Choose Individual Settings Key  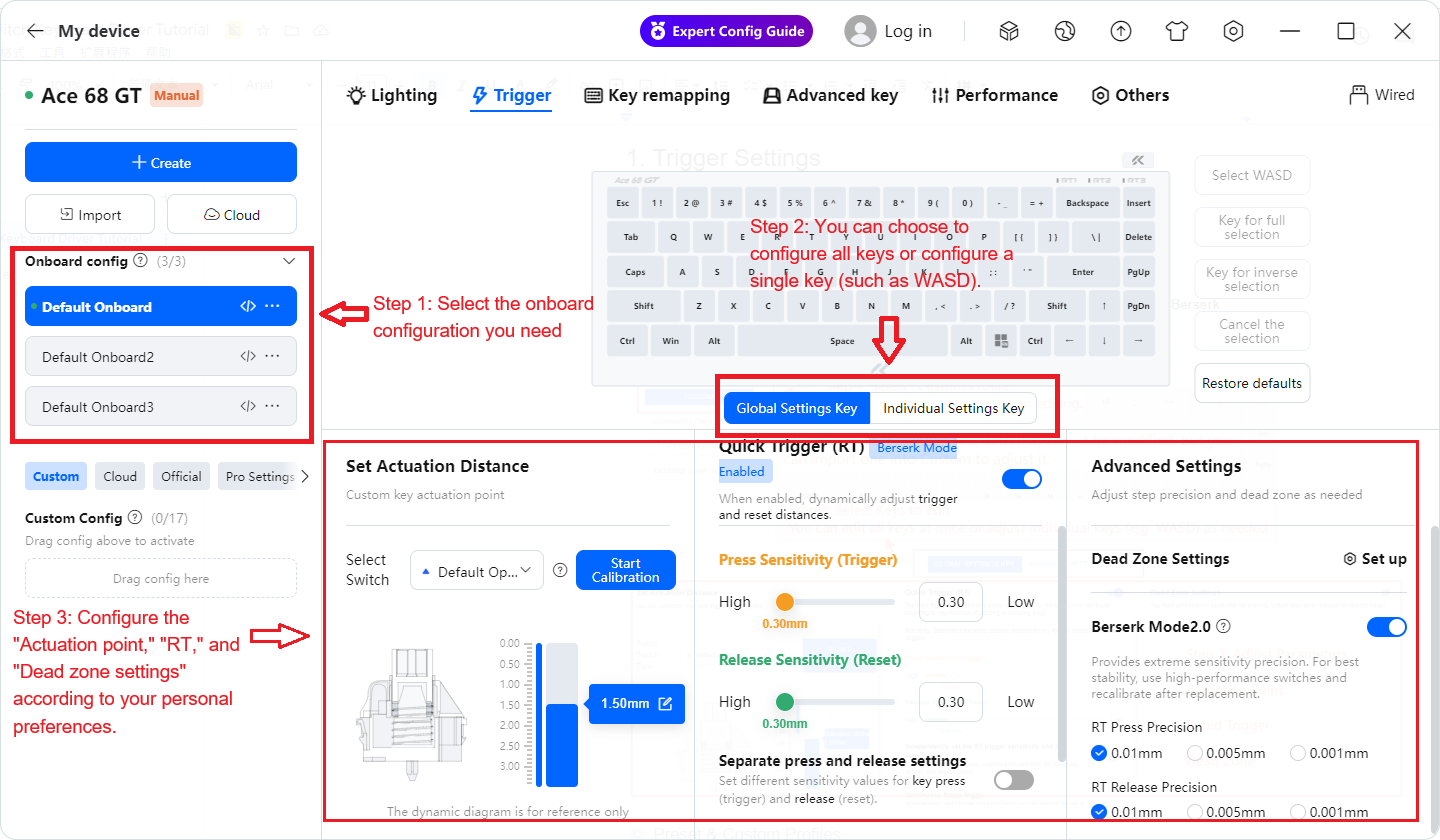tap(953, 408)
